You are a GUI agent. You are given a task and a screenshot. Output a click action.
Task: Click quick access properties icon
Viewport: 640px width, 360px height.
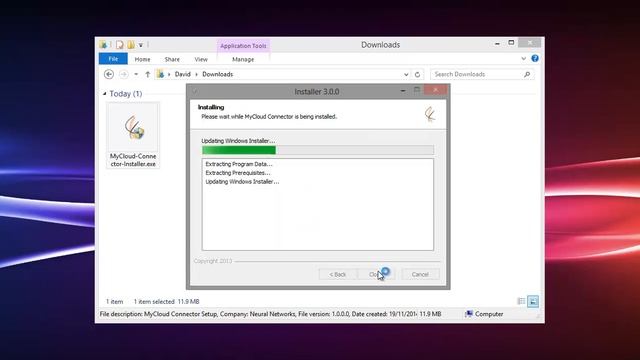[119, 44]
